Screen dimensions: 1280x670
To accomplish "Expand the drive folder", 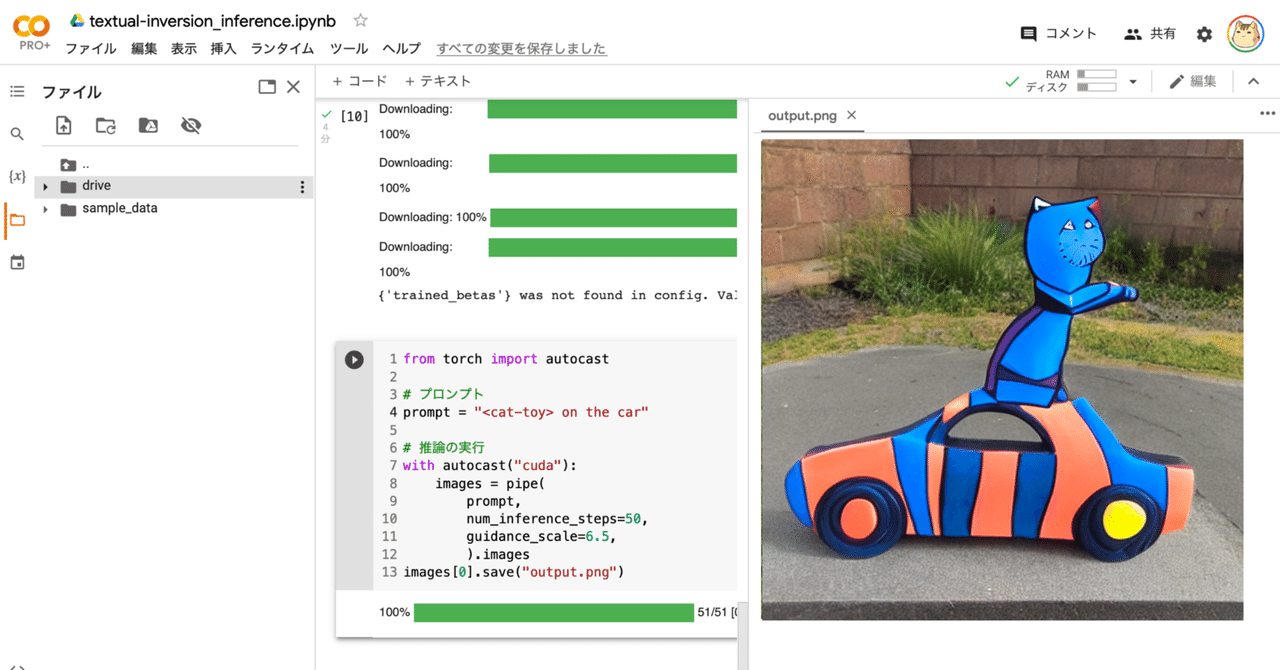I will (x=45, y=185).
